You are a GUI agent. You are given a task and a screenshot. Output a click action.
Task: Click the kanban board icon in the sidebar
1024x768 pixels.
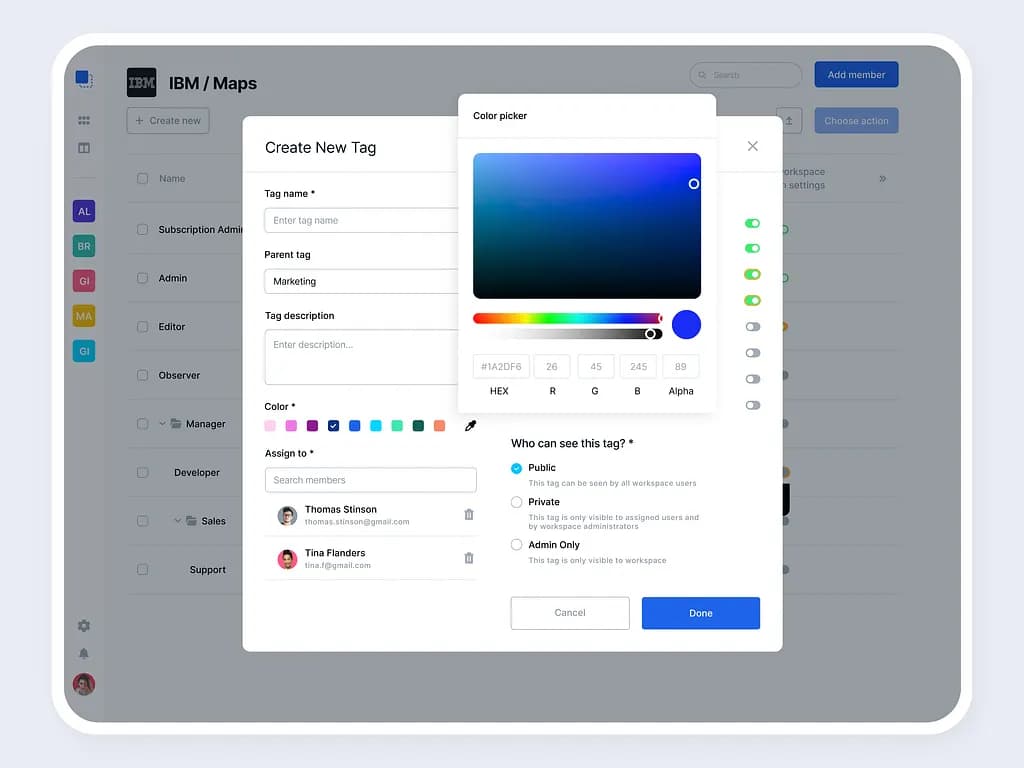pyautogui.click(x=84, y=148)
